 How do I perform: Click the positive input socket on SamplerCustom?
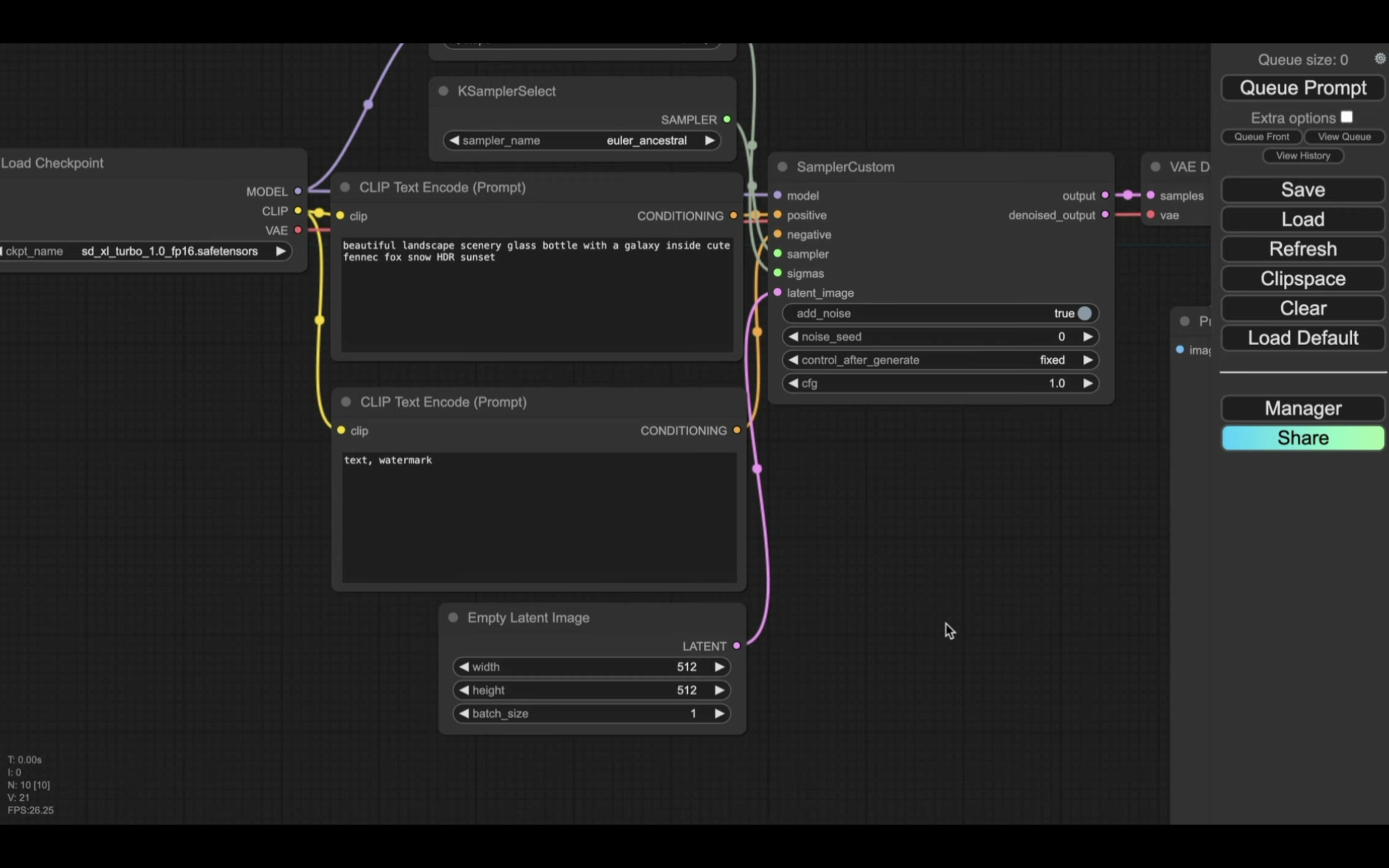coord(778,215)
